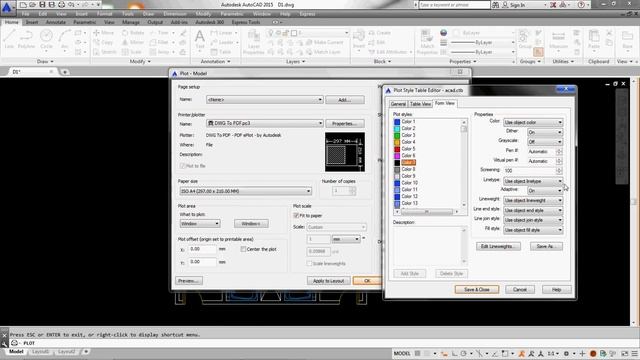640x360 pixels.
Task: Select the Circle tool in Draw panel
Action: (x=46, y=39)
